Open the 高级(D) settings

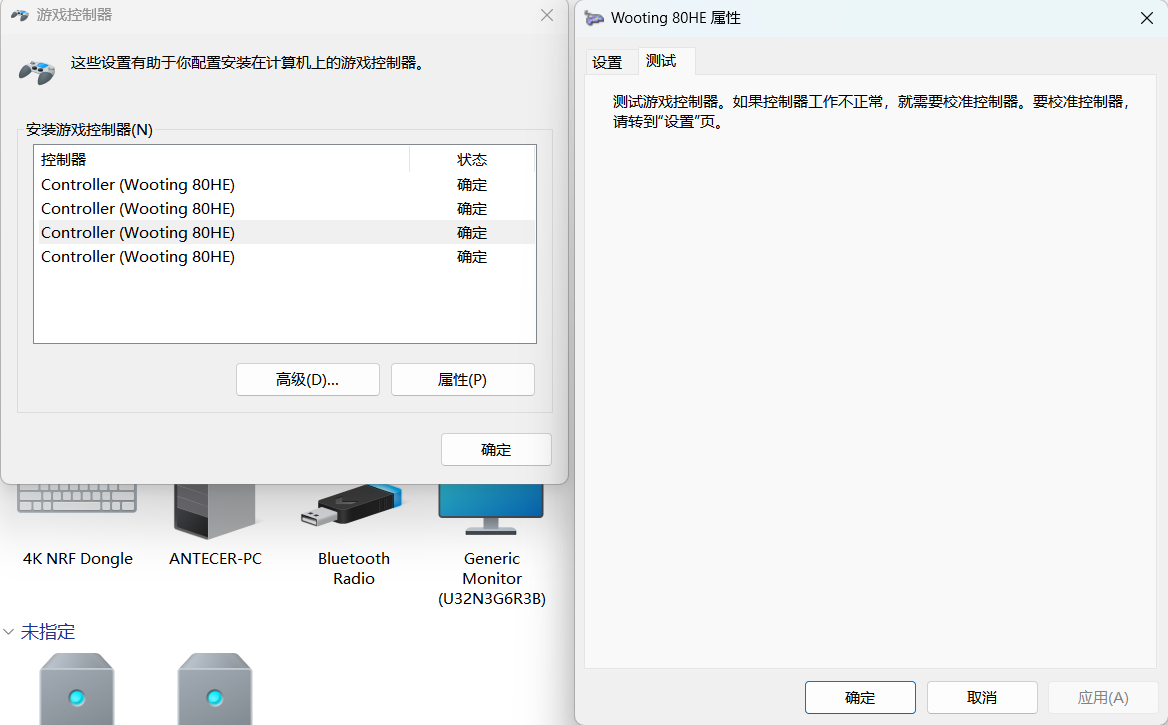307,379
